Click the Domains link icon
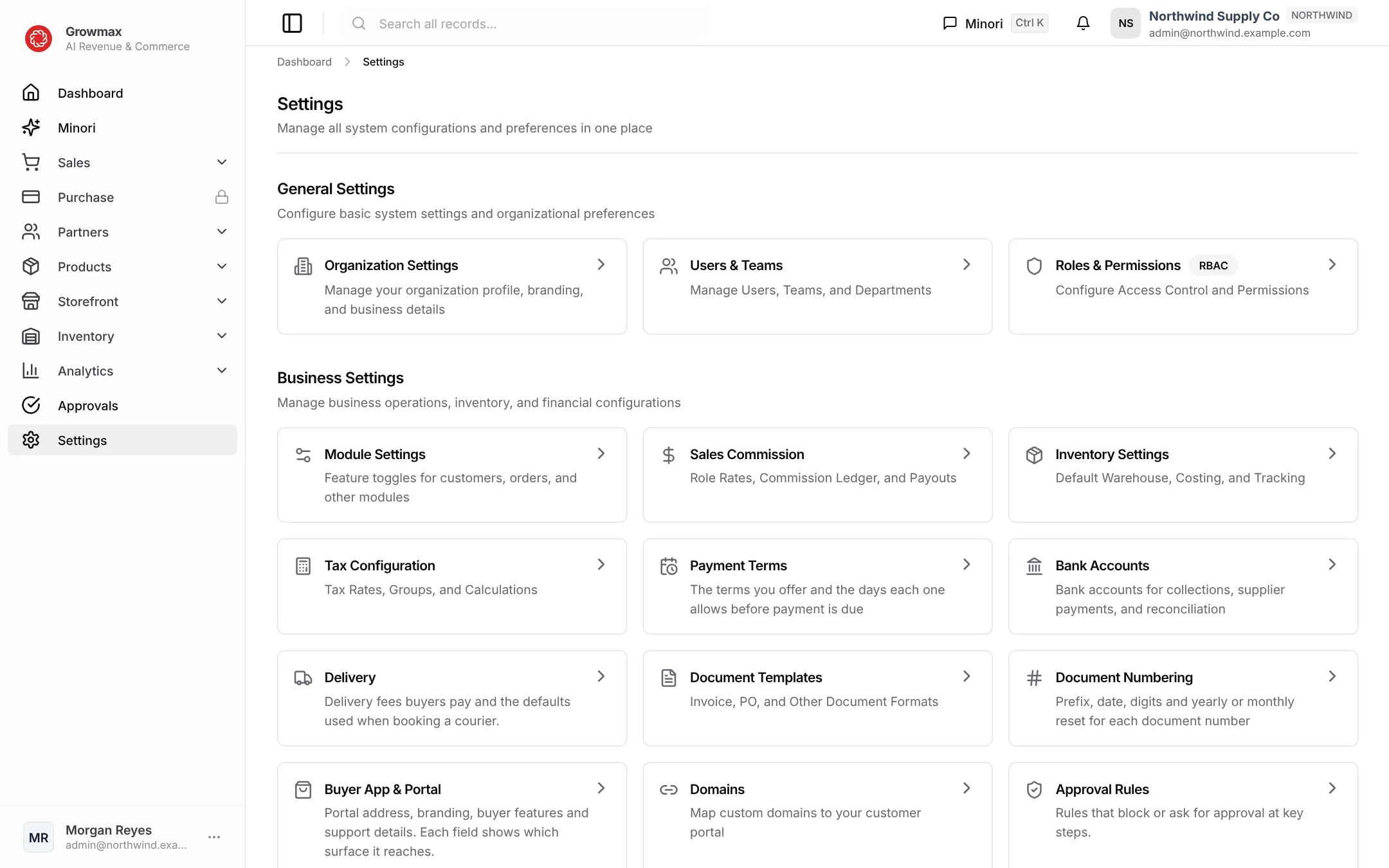 [x=669, y=790]
